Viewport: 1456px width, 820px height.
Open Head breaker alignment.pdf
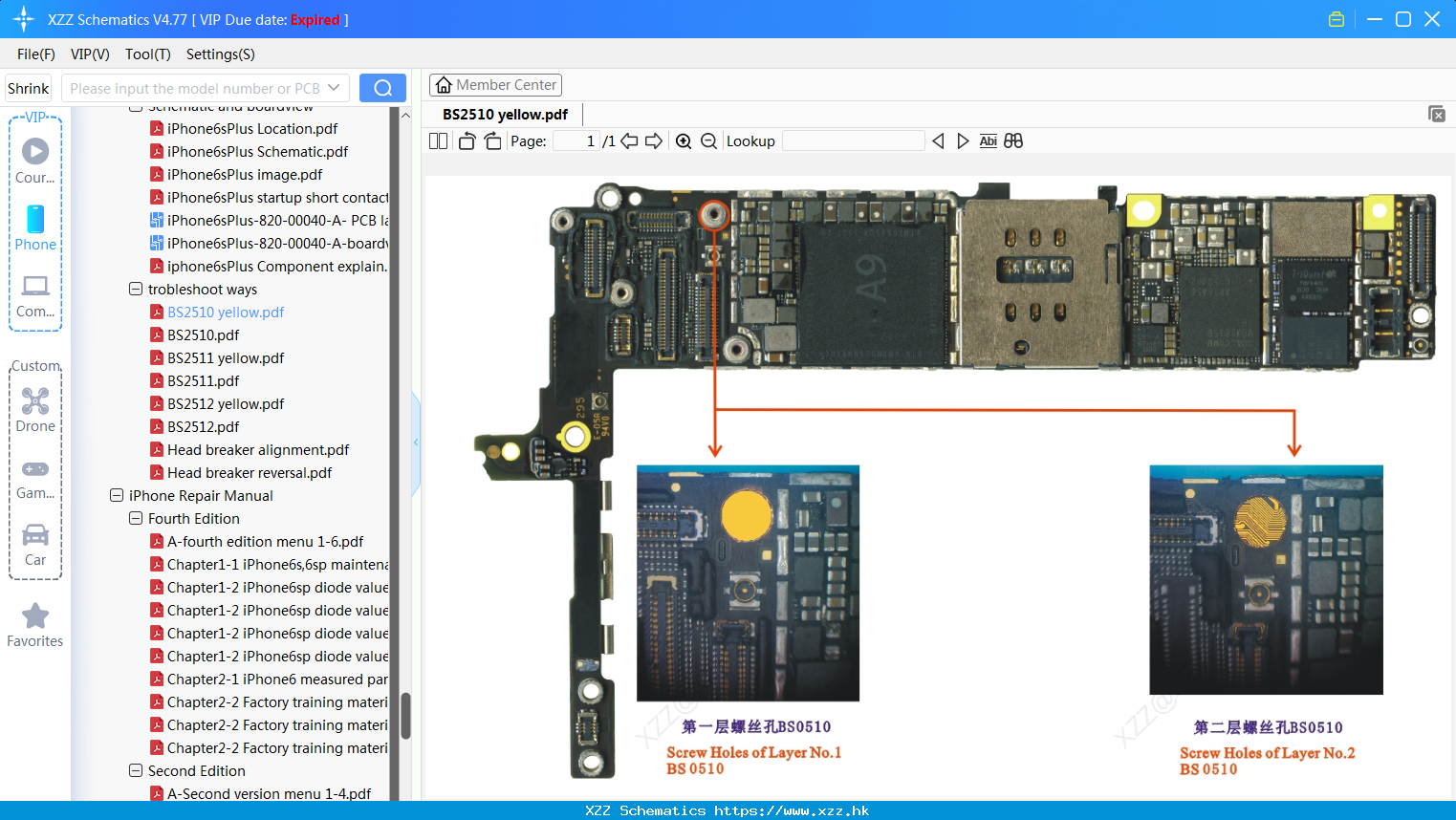pyautogui.click(x=258, y=449)
